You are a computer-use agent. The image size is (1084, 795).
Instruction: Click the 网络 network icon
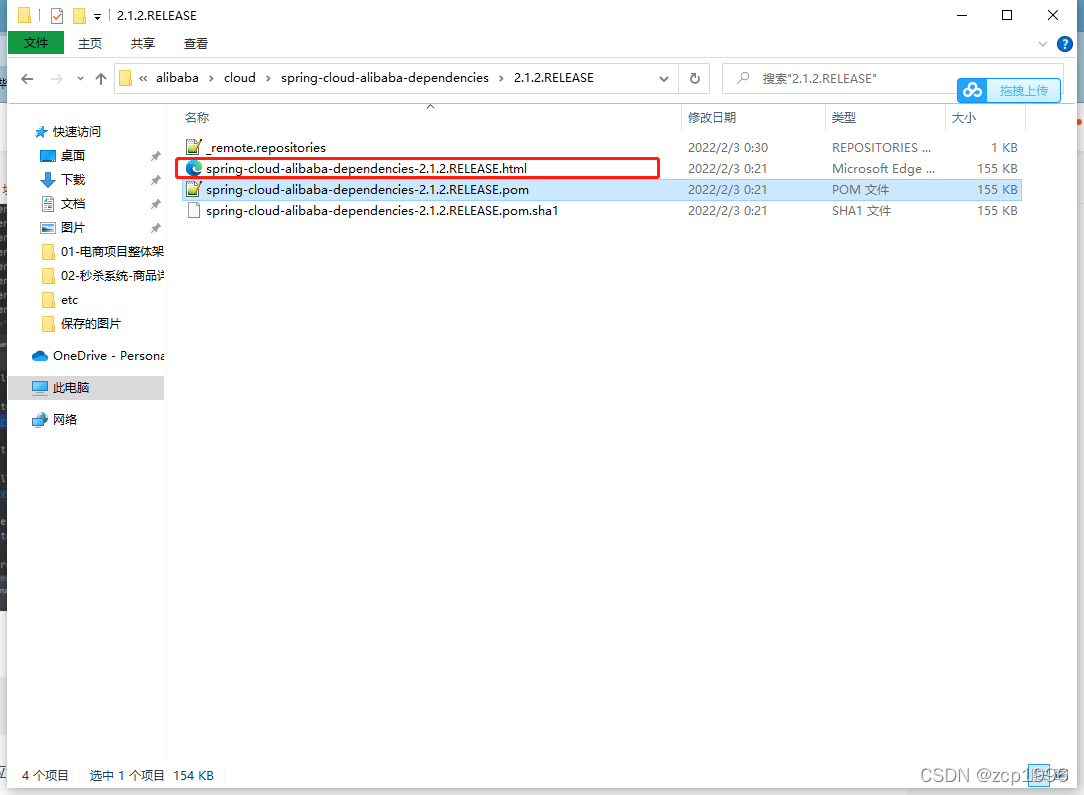click(40, 420)
